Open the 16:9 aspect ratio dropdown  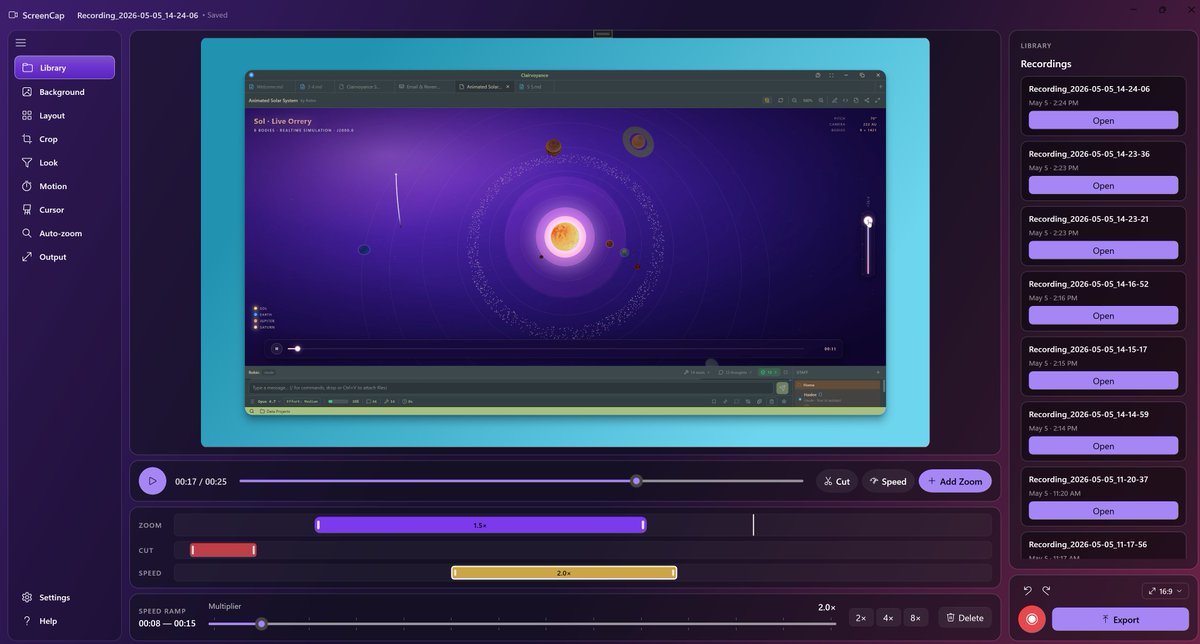pos(1165,591)
